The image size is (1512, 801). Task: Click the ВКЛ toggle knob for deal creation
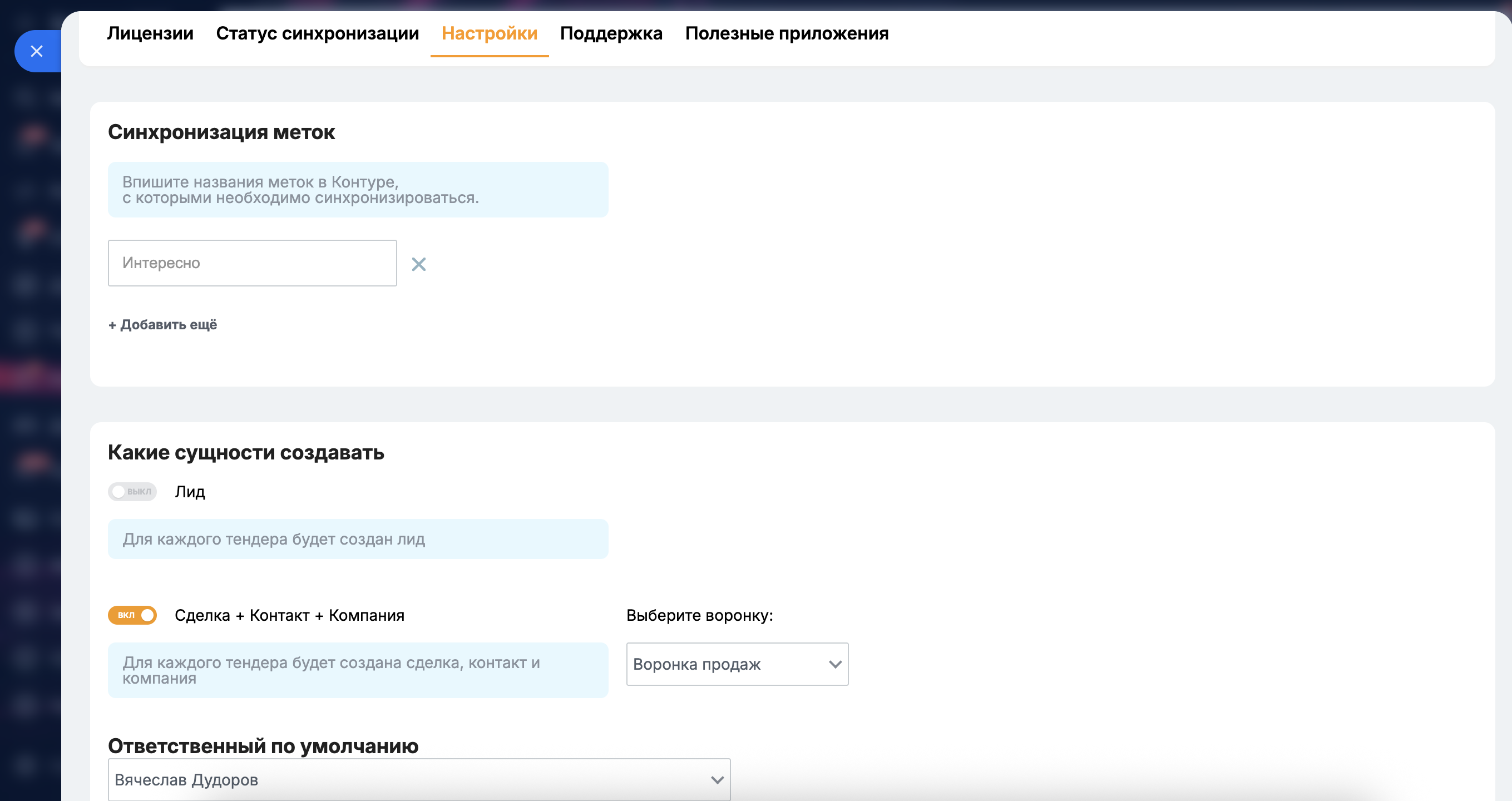[x=147, y=616]
